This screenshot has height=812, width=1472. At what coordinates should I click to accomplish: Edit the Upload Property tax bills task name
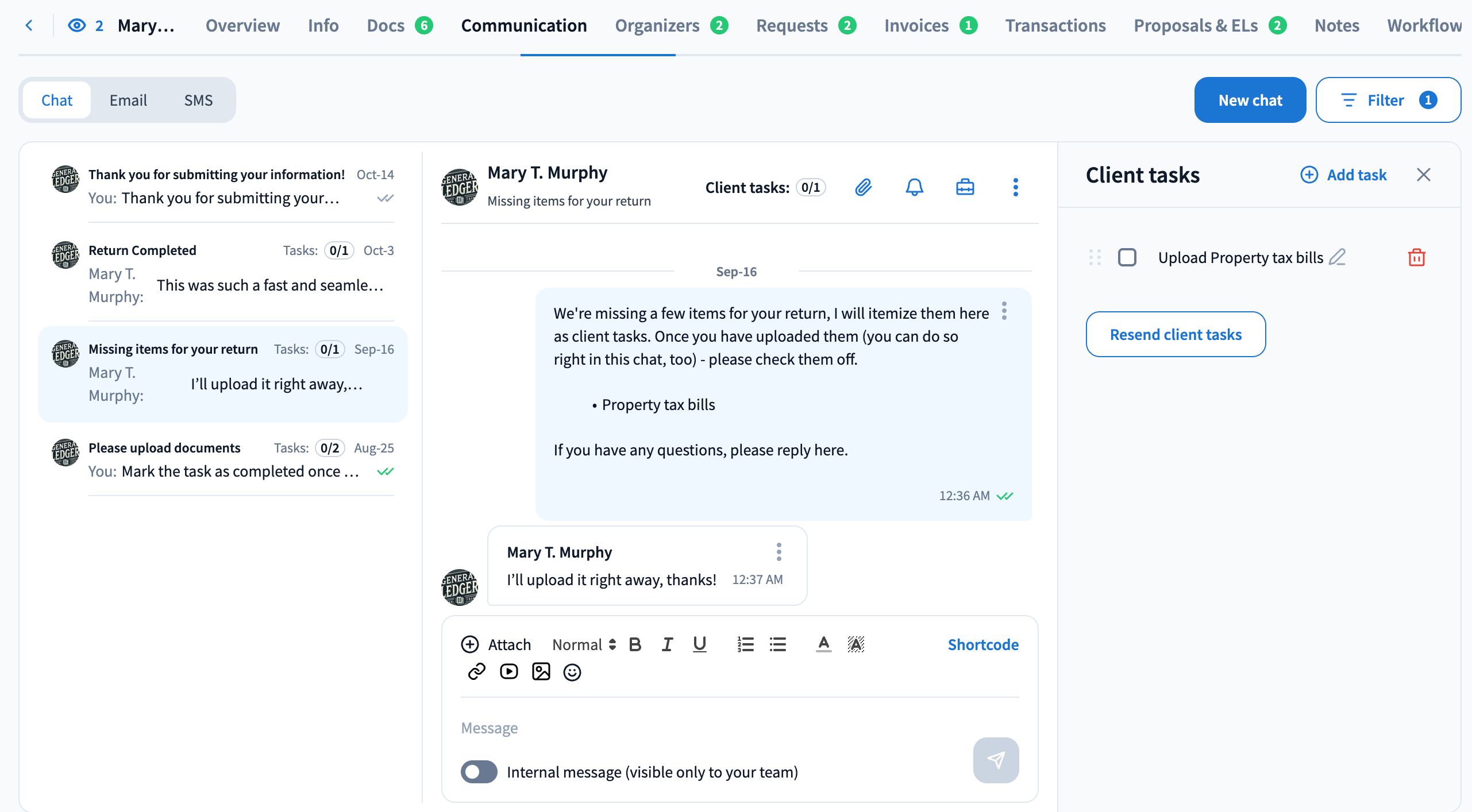coord(1338,257)
